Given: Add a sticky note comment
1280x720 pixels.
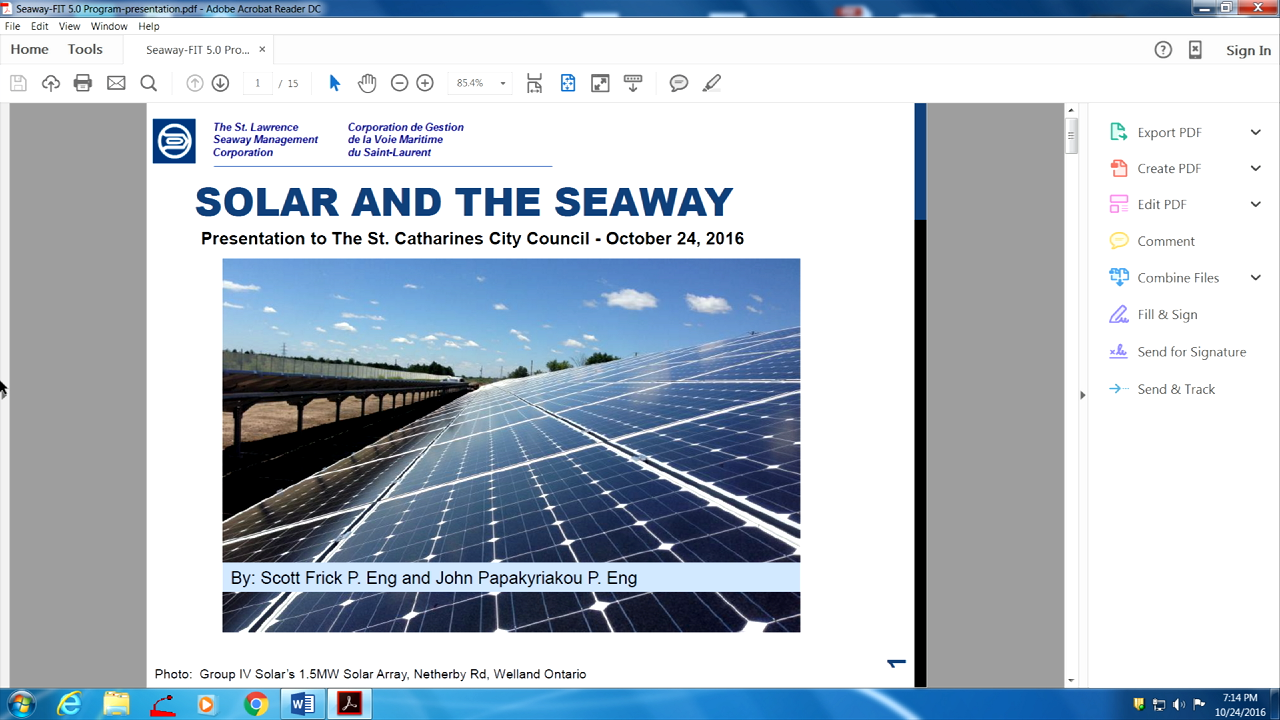Looking at the screenshot, I should click(679, 83).
